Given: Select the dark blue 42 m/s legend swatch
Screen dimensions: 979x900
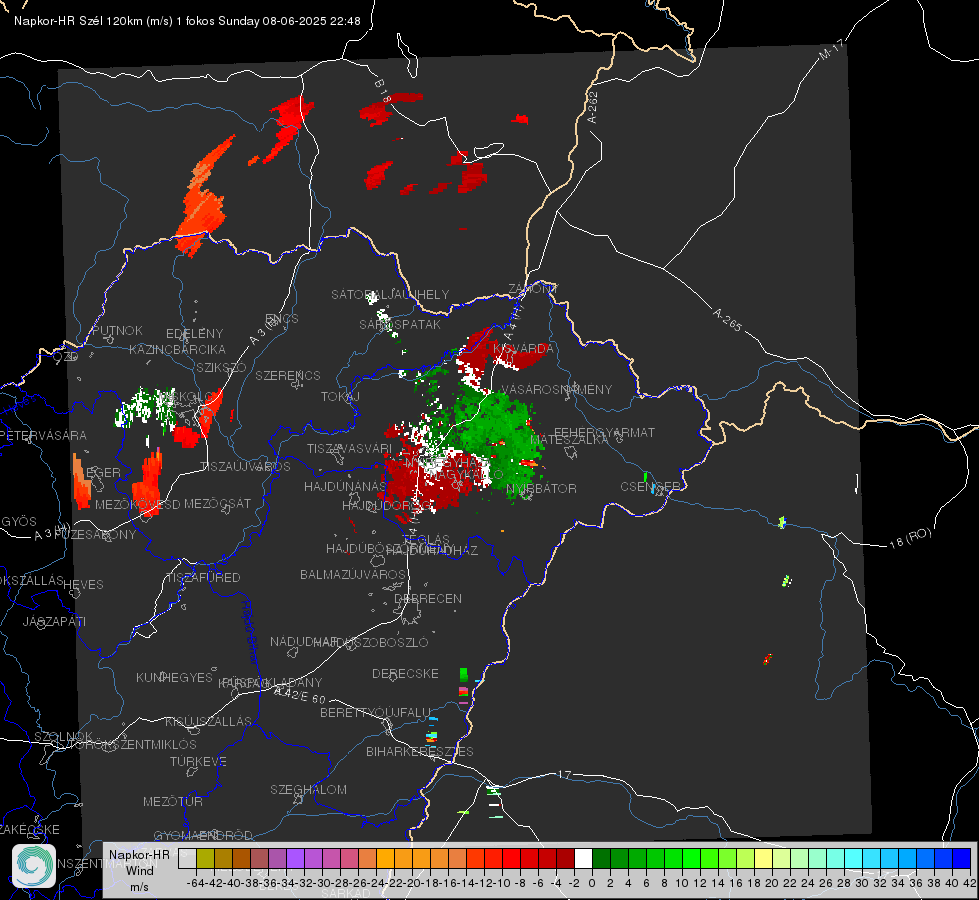Looking at the screenshot, I should [962, 858].
